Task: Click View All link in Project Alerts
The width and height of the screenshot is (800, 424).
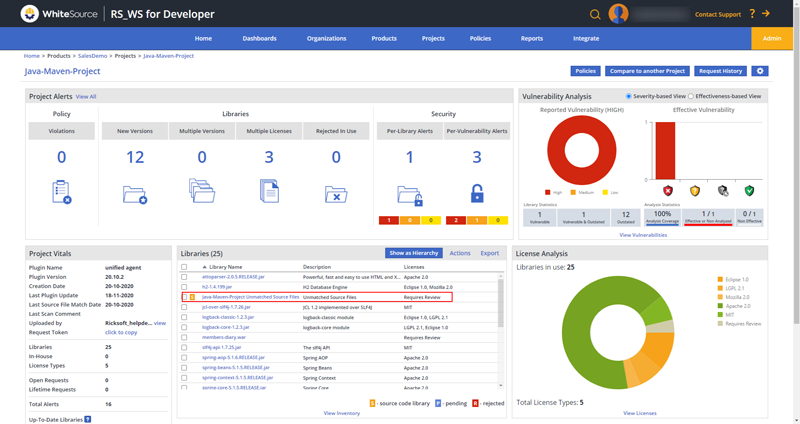Action: (x=86, y=96)
